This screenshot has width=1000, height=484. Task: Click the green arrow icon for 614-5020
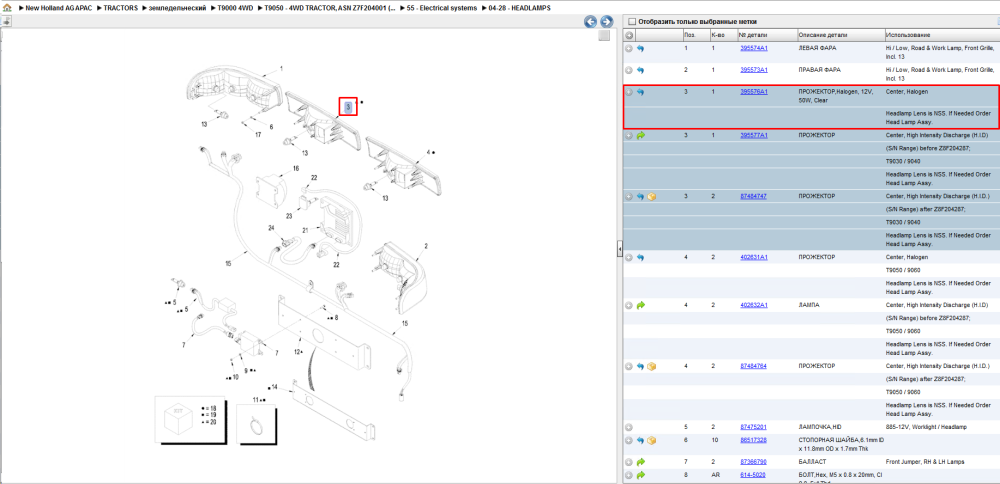click(x=640, y=475)
